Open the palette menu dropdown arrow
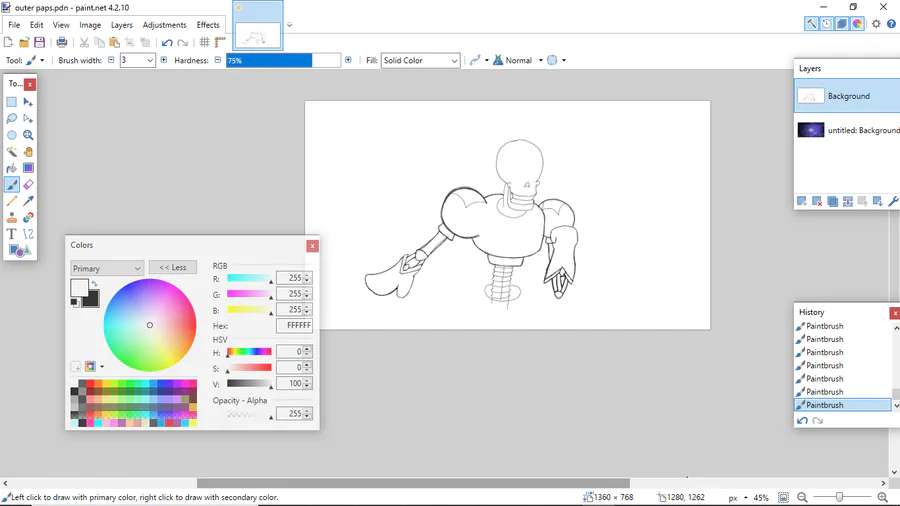 [102, 367]
